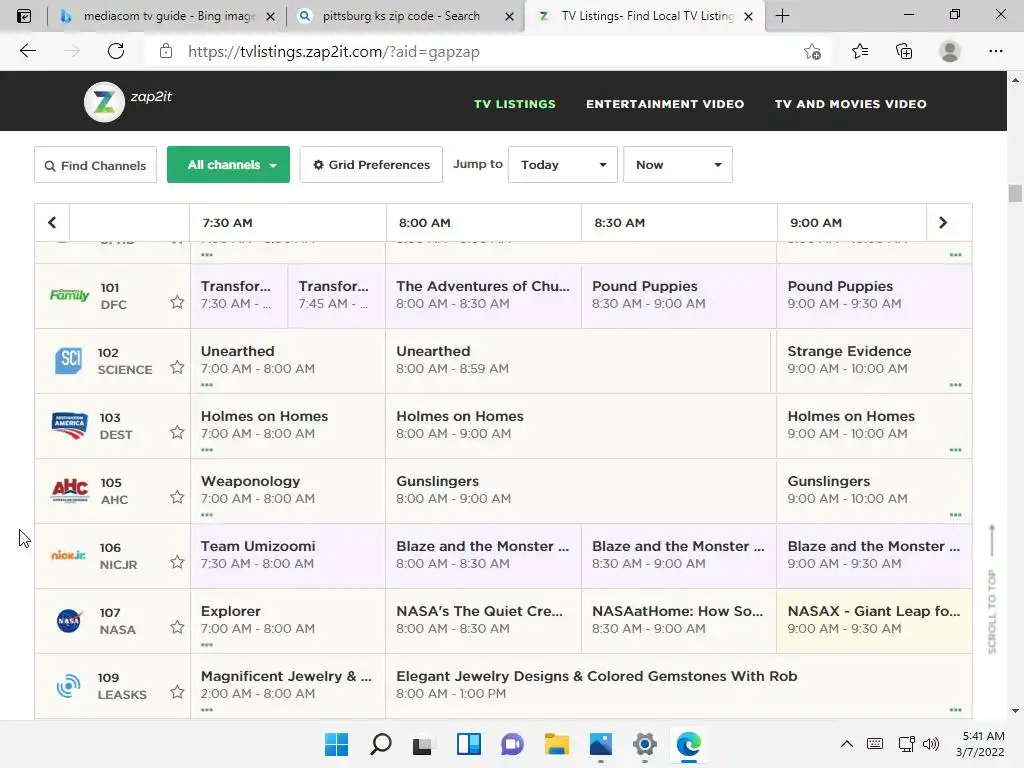Click the zap2it logo icon

tap(104, 102)
